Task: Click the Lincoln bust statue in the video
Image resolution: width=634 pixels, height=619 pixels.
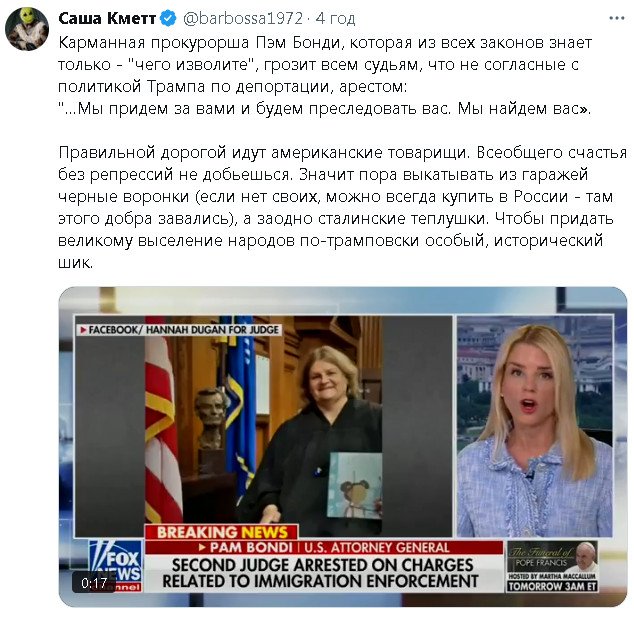Action: pos(211,419)
